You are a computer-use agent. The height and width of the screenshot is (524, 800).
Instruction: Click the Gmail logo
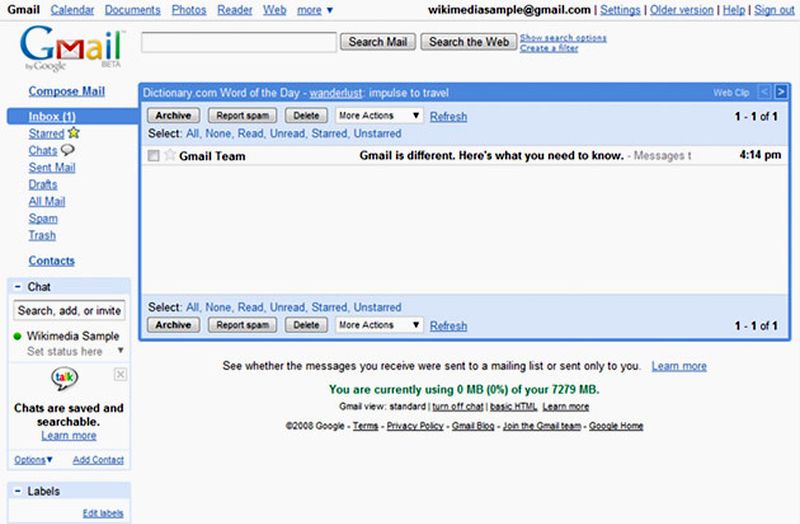tap(71, 48)
